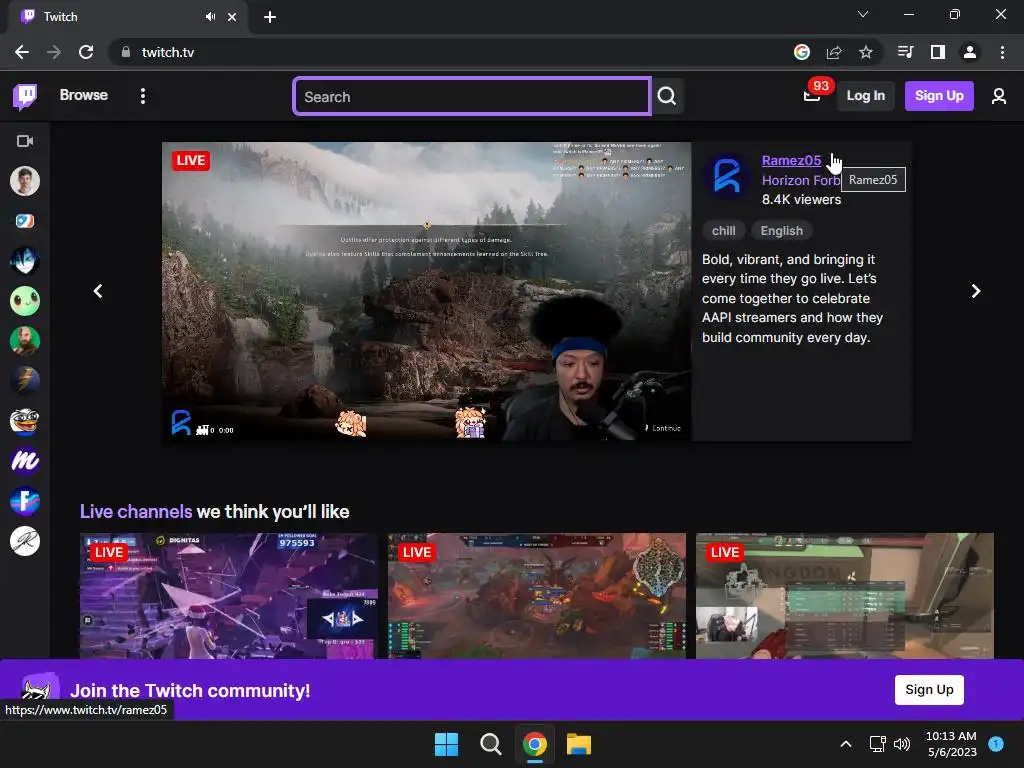Go back in the browser
Viewport: 1024px width, 768px height.
(22, 52)
